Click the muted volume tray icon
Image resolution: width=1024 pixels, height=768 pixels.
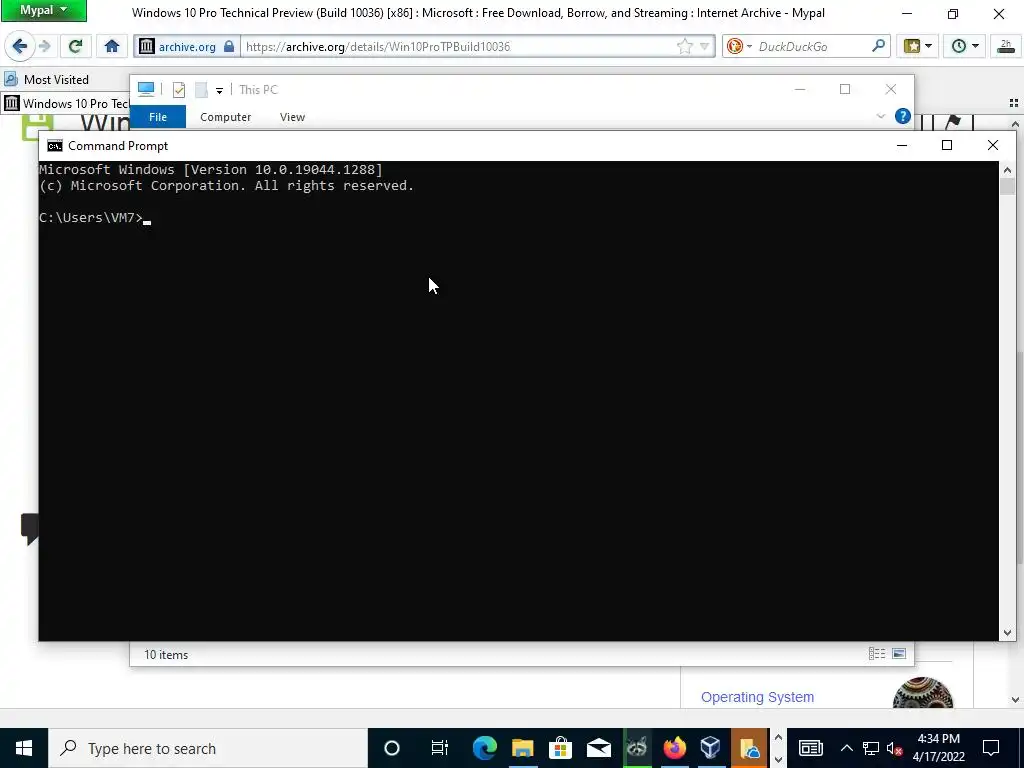tap(895, 748)
